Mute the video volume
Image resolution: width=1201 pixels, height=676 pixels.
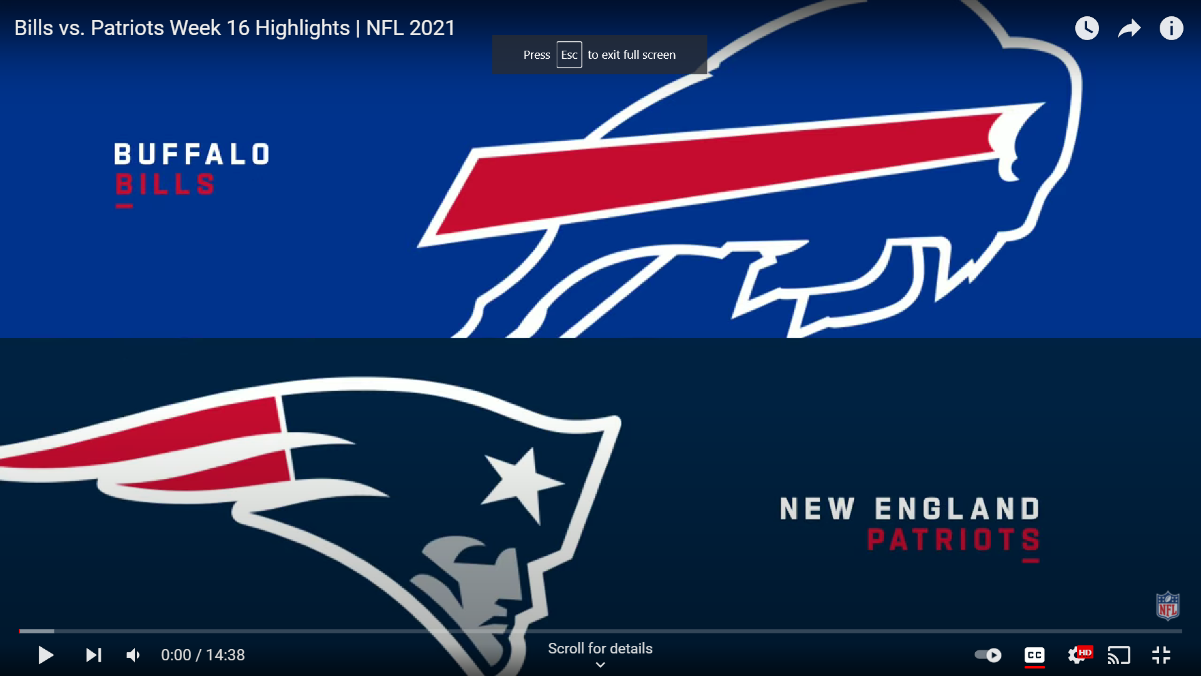coord(133,655)
